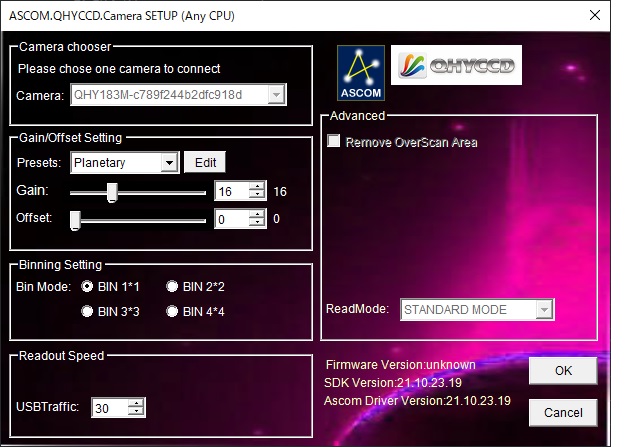Decrease Gain with spinner down arrow
Screen dimensions: 627x447
(x=257, y=196)
